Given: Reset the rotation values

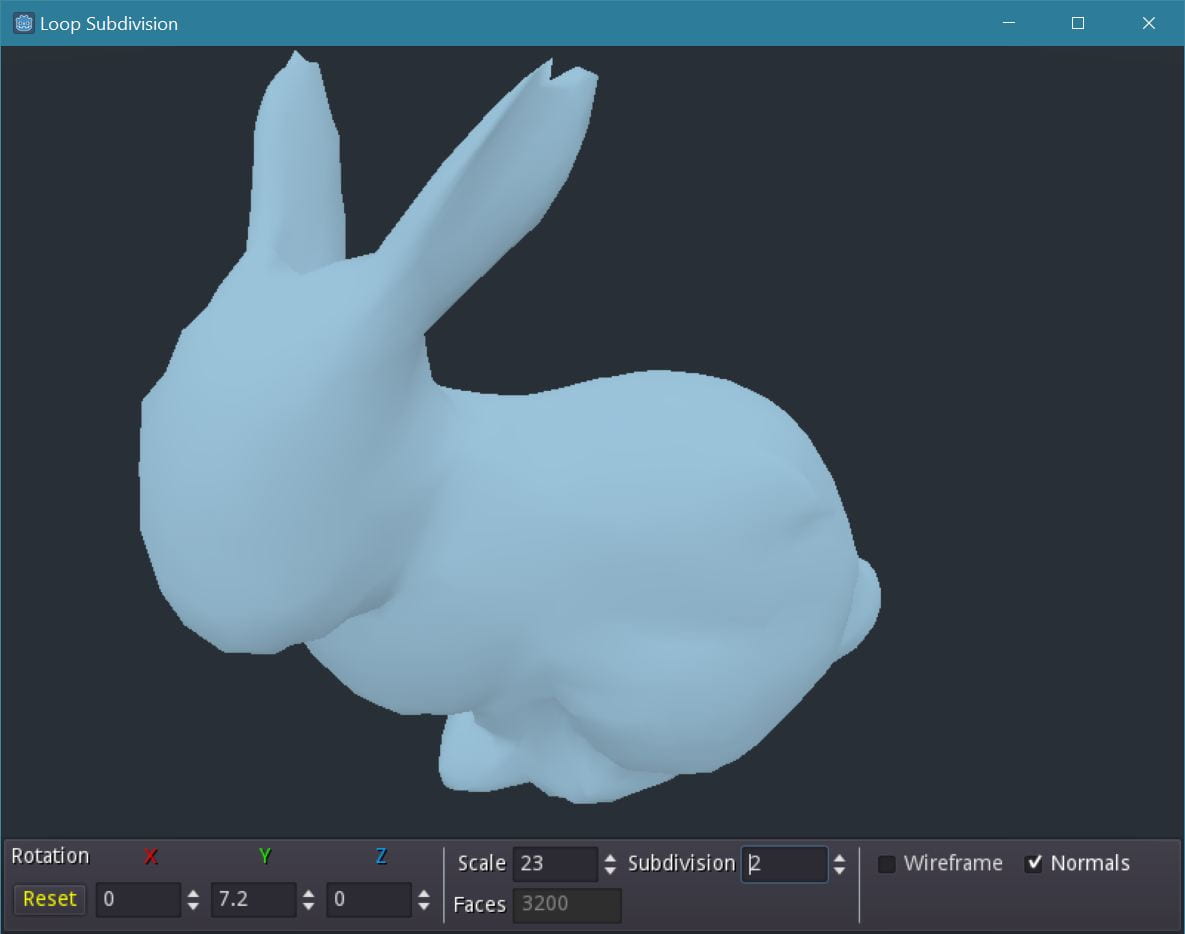Looking at the screenshot, I should click(x=50, y=899).
